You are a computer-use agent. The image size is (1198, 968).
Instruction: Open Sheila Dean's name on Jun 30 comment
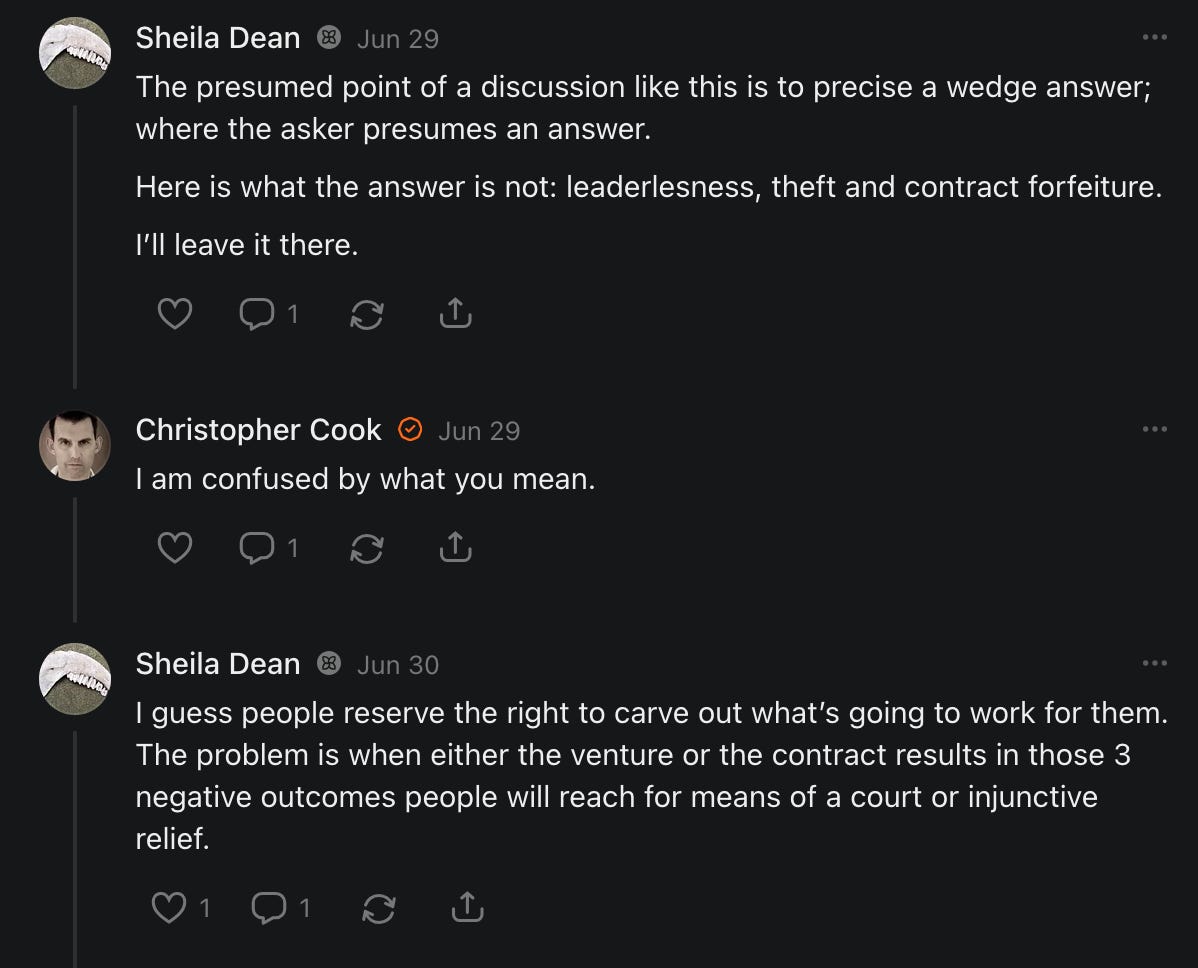[x=217, y=664]
